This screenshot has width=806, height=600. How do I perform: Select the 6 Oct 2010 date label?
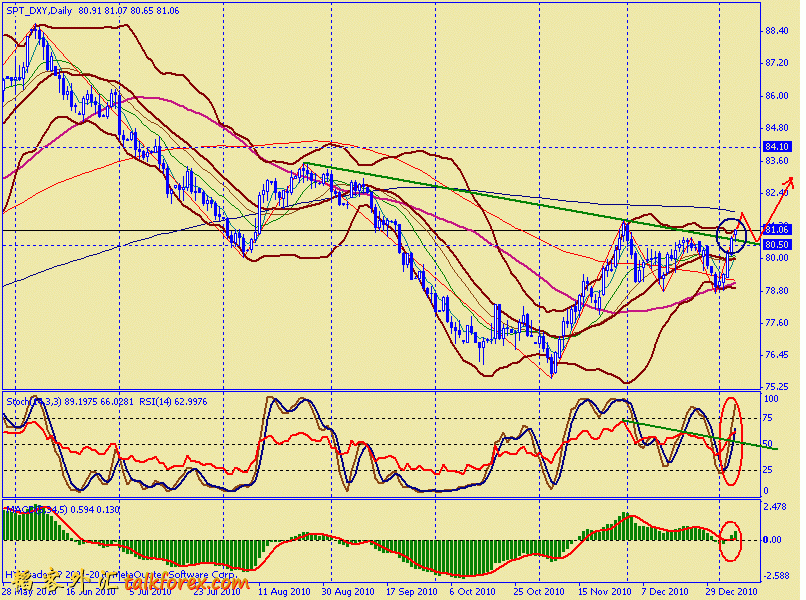click(472, 591)
